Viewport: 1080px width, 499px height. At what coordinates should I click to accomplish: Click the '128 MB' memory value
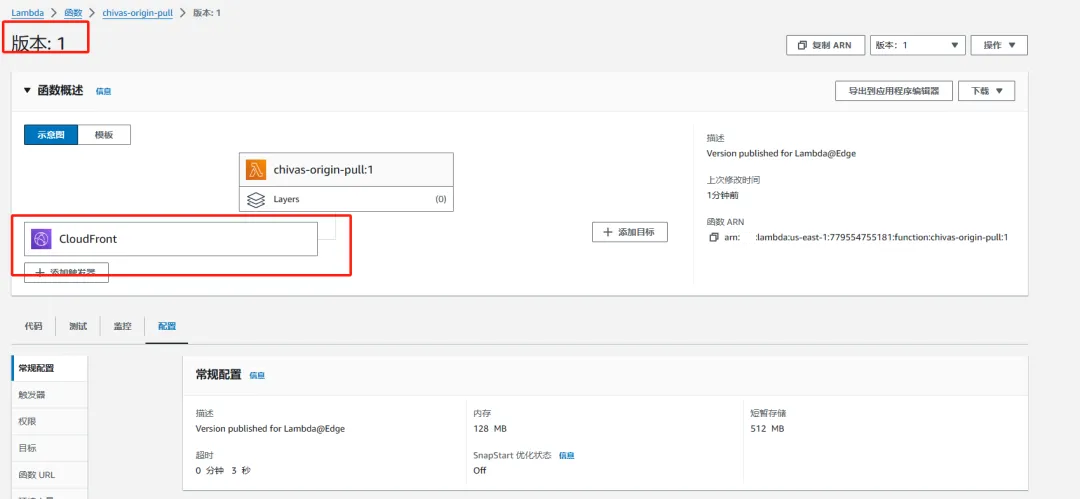pyautogui.click(x=490, y=429)
